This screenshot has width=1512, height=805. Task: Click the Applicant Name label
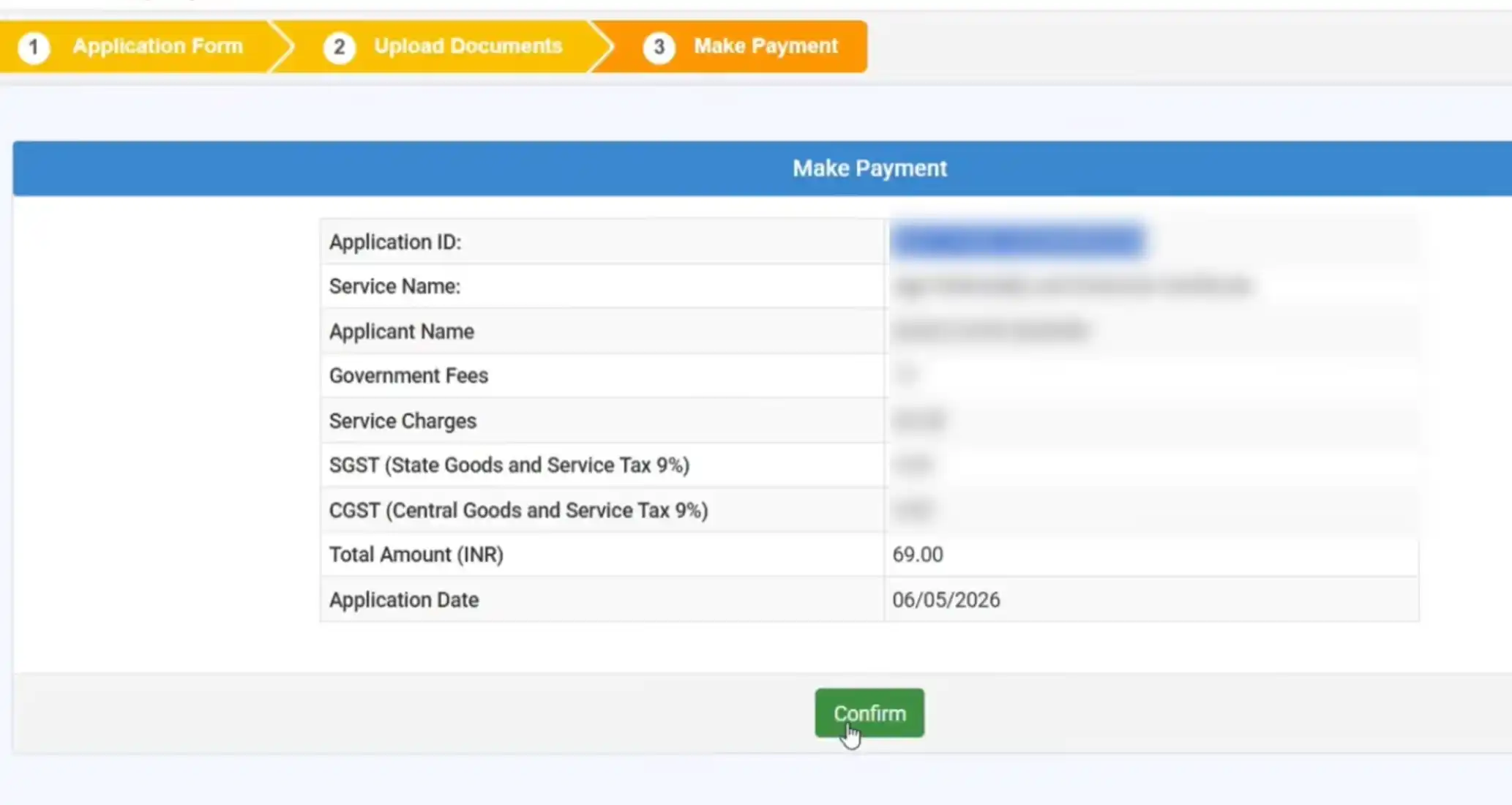(402, 332)
